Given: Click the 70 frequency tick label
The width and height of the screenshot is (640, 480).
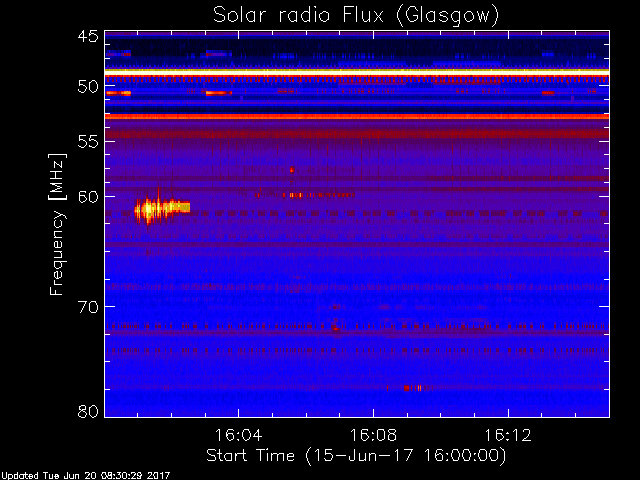Looking at the screenshot, I should click(x=88, y=307).
